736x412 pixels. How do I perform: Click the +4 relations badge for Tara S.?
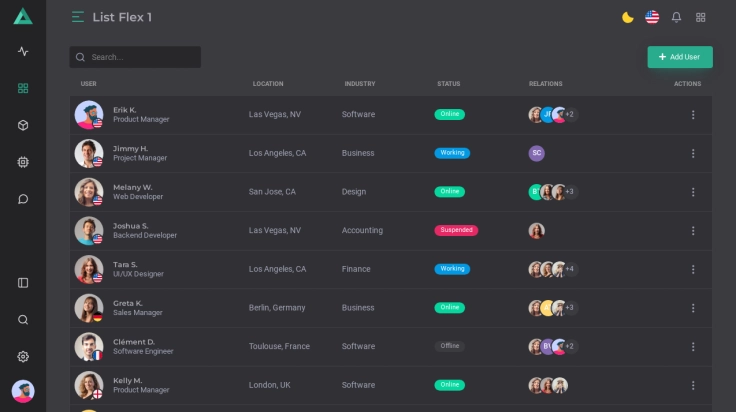(x=570, y=269)
